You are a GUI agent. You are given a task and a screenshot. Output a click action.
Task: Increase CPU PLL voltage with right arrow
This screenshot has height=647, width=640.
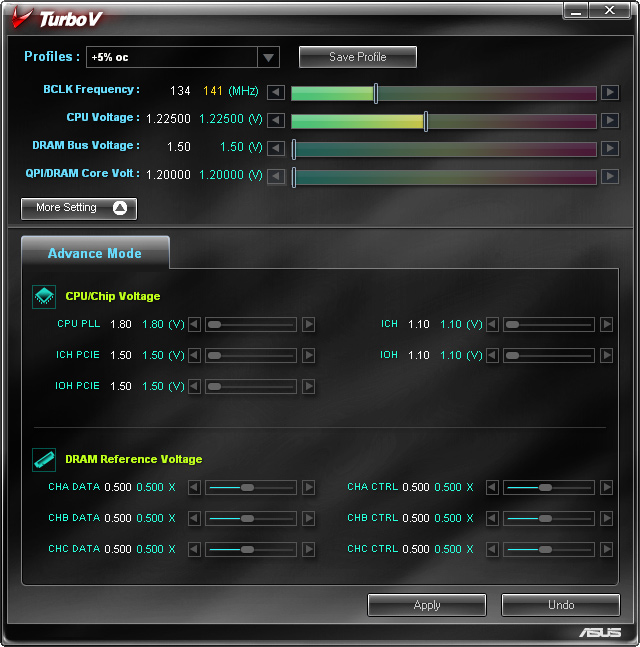pyautogui.click(x=308, y=324)
